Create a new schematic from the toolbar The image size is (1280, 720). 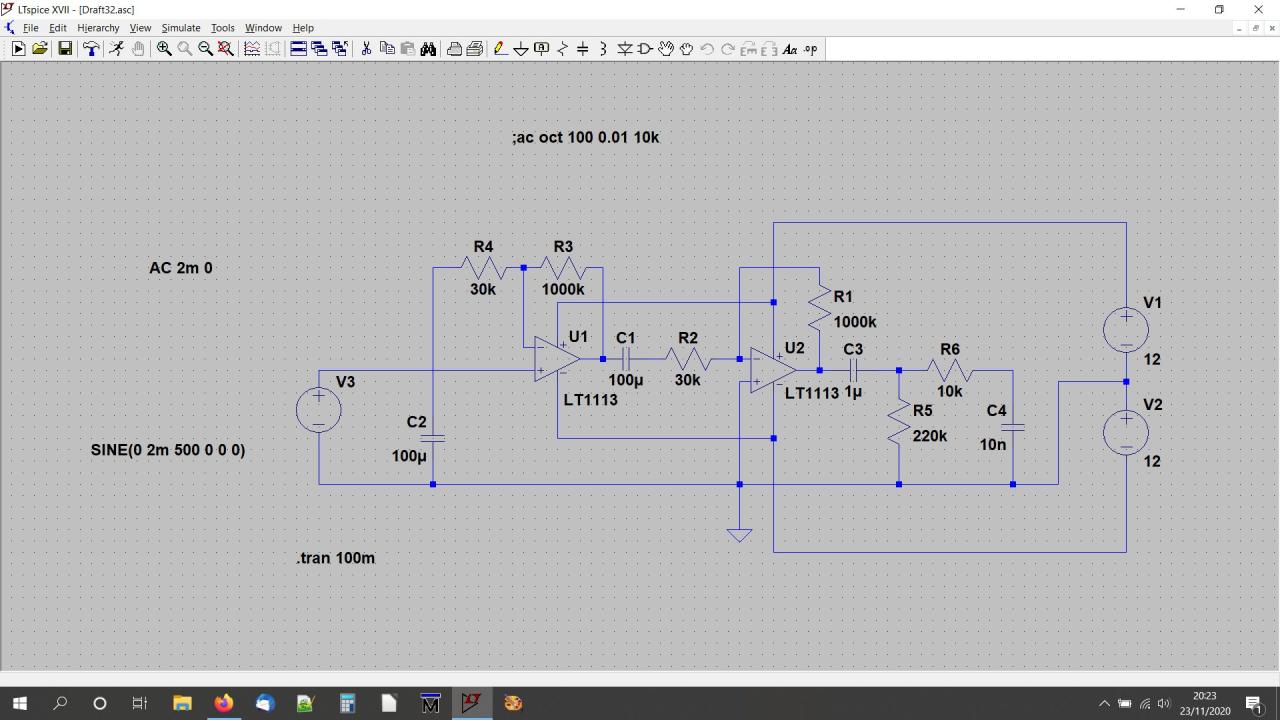pyautogui.click(x=18, y=49)
